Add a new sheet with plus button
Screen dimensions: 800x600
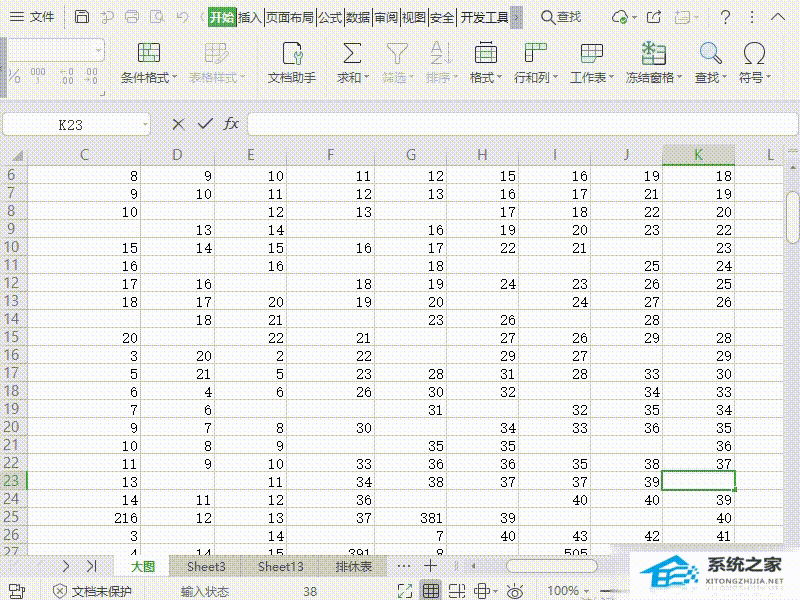[x=431, y=566]
